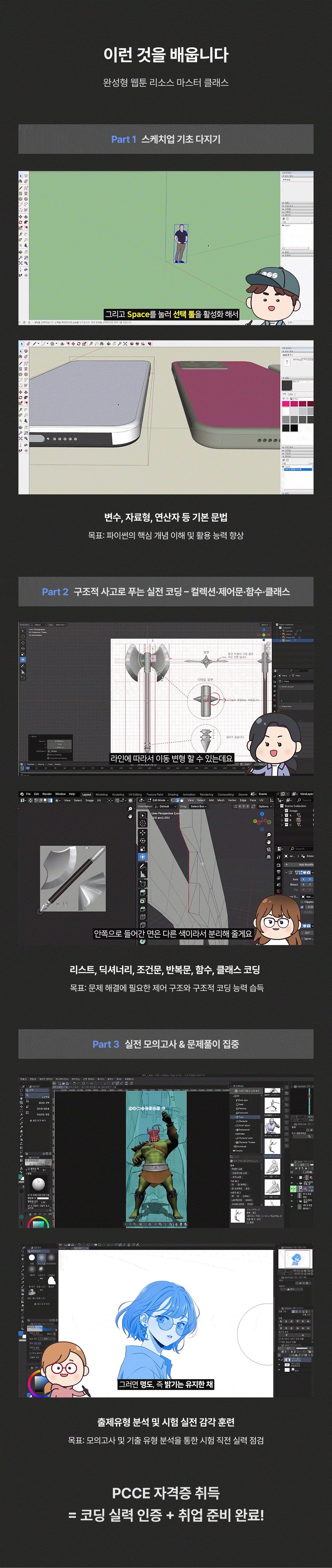Click the pan hand icon in Blender's image editor

tap(130, 817)
